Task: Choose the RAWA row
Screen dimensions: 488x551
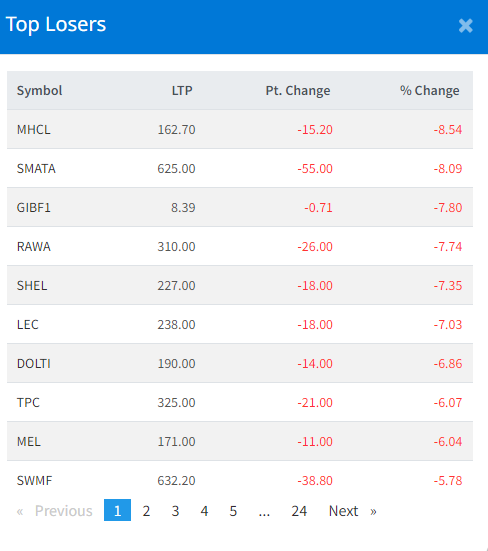Action: (x=240, y=246)
